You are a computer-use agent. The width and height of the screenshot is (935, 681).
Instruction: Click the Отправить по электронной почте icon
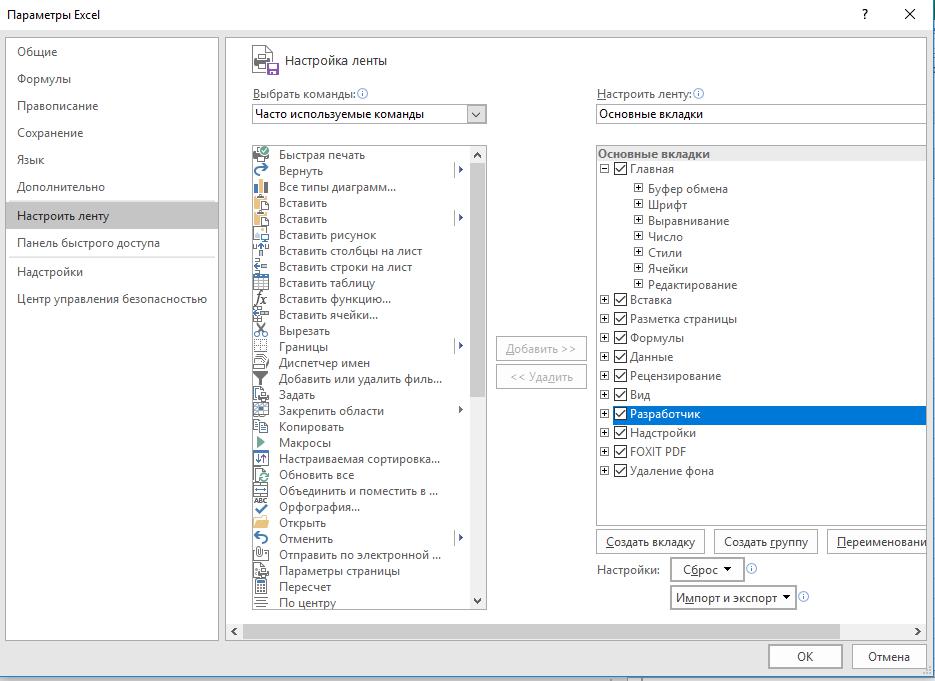pos(261,555)
